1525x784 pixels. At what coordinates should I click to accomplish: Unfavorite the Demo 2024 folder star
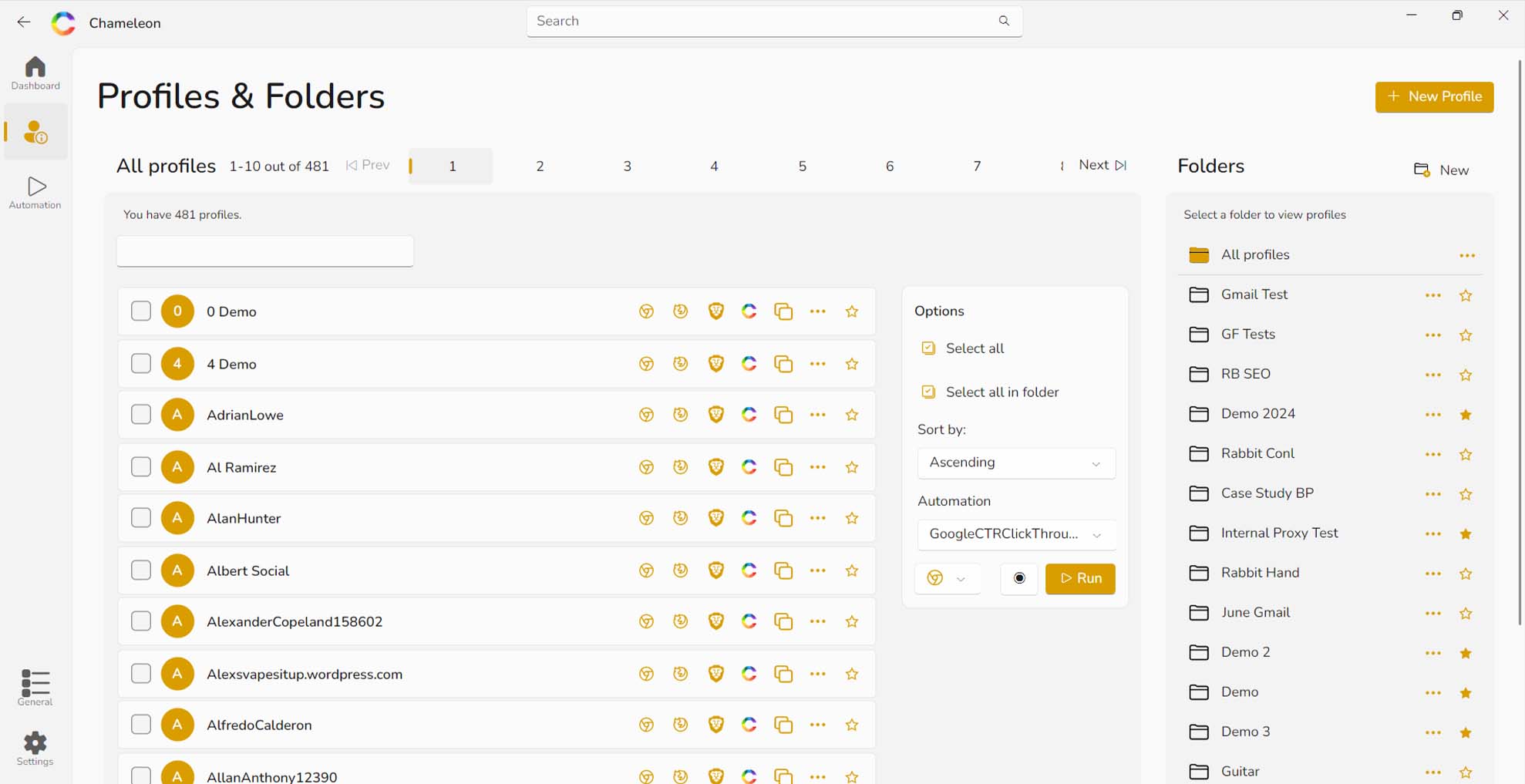[x=1466, y=415]
